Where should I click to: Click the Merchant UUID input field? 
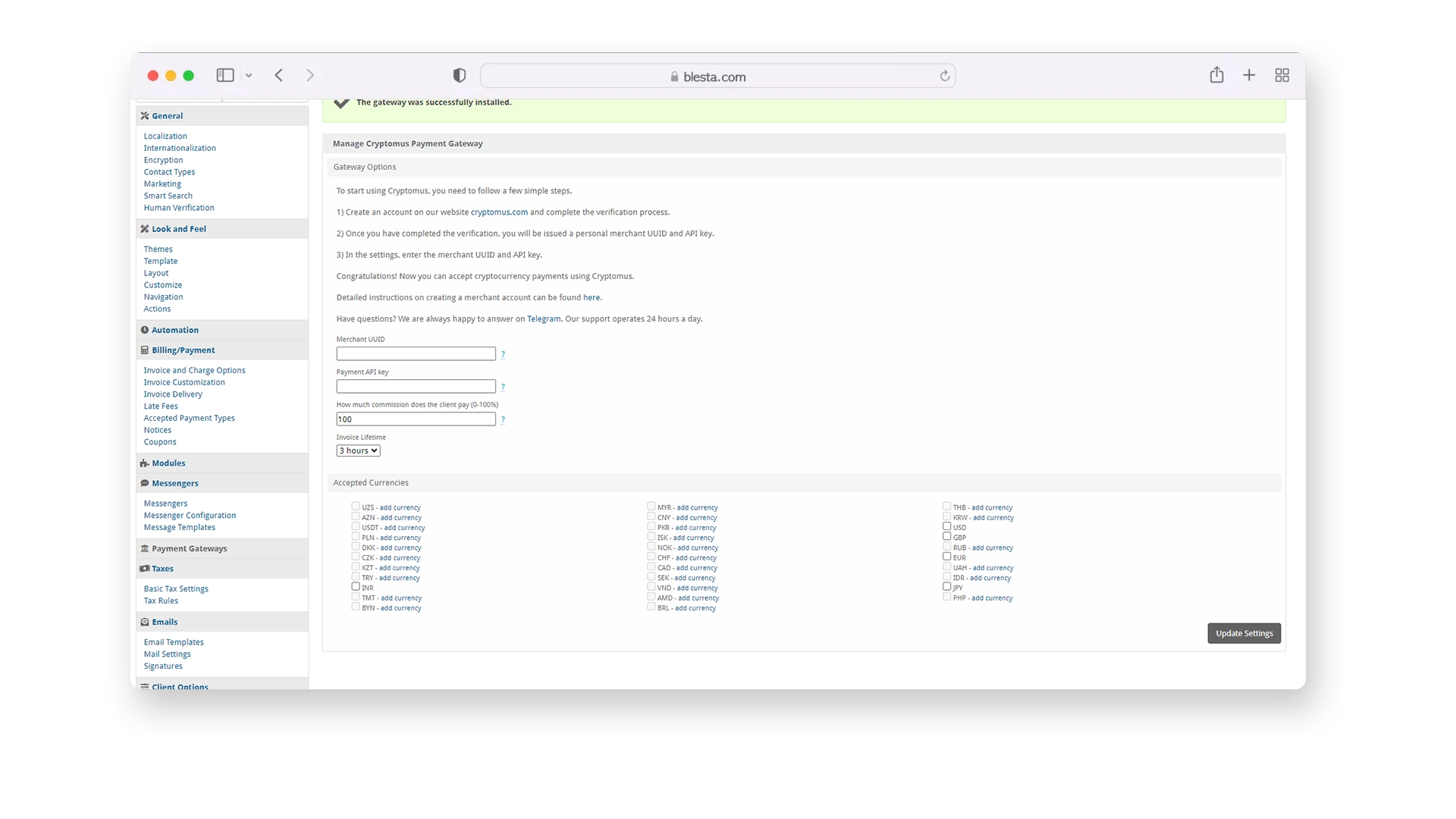pos(416,354)
